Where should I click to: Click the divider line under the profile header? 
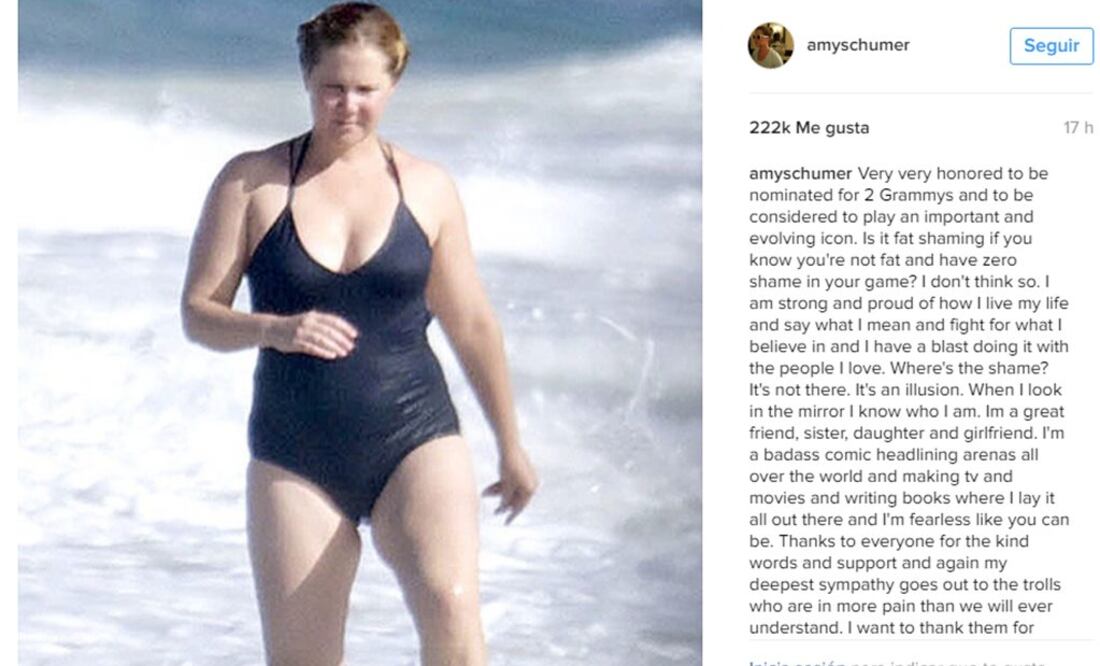tap(920, 93)
